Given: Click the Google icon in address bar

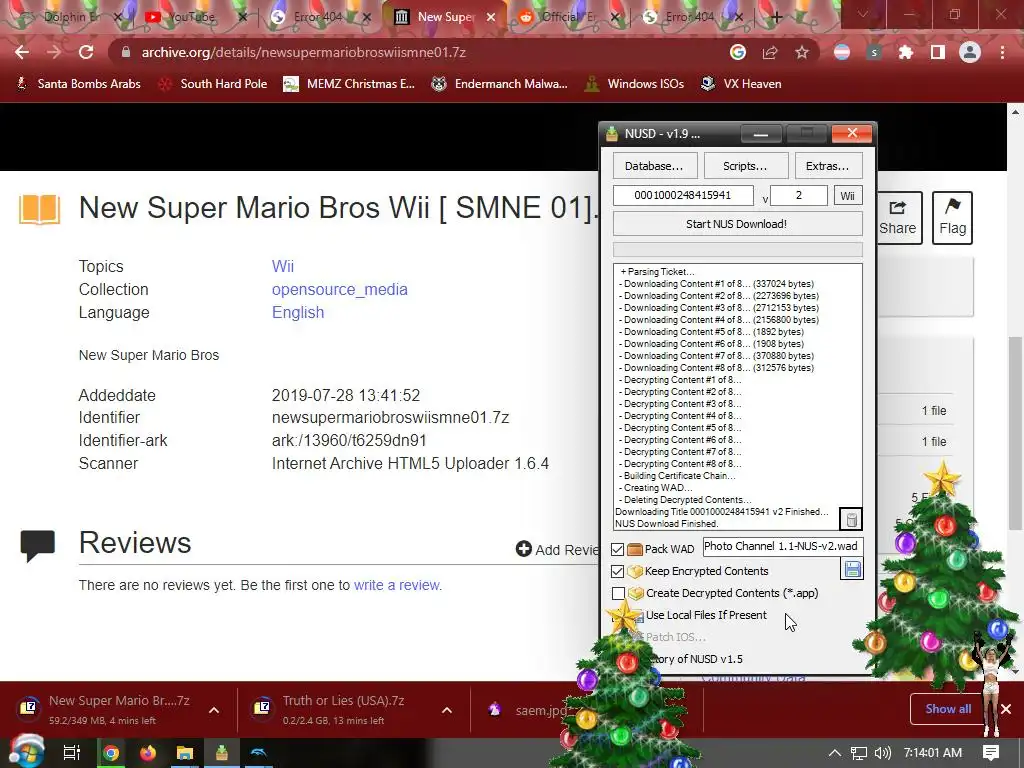Looking at the screenshot, I should tap(738, 52).
